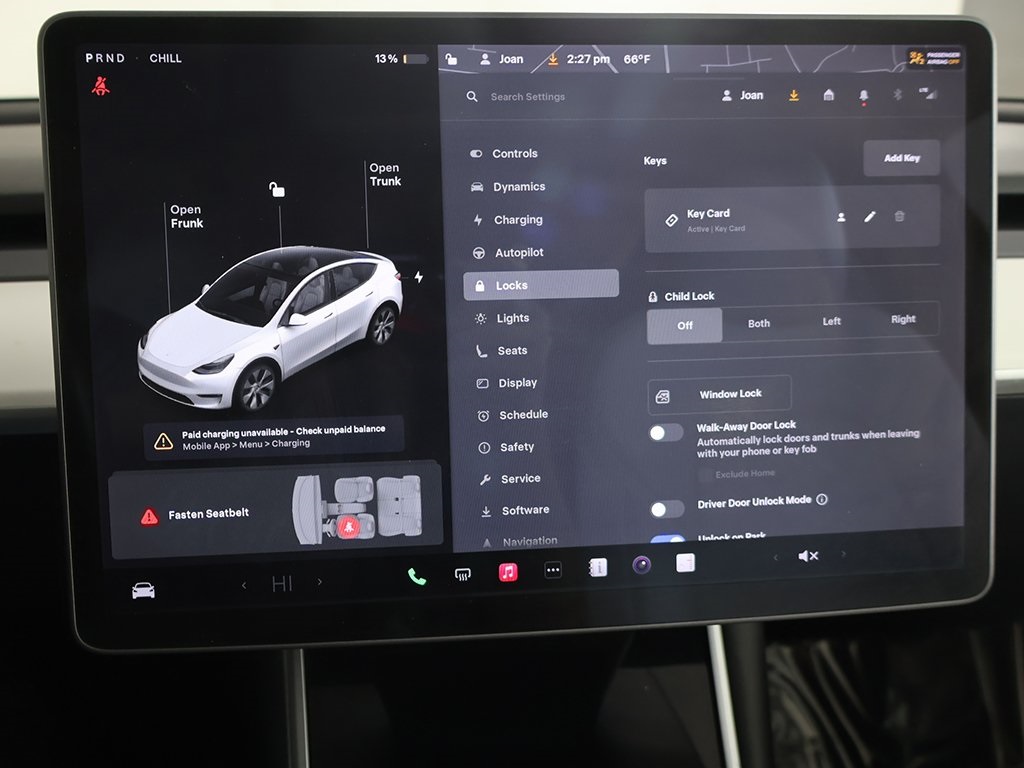Select the Display settings tab
Screen dimensions: 1024x768
518,382
